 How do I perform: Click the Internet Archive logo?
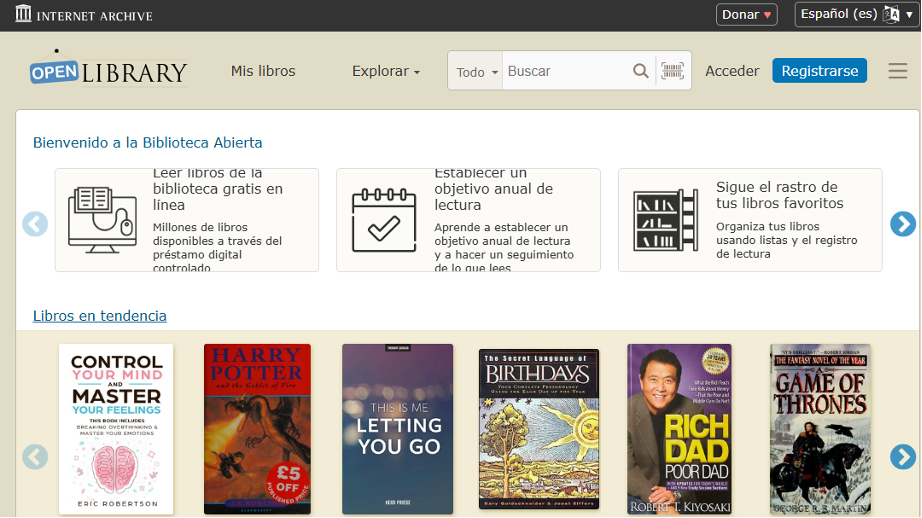click(83, 14)
